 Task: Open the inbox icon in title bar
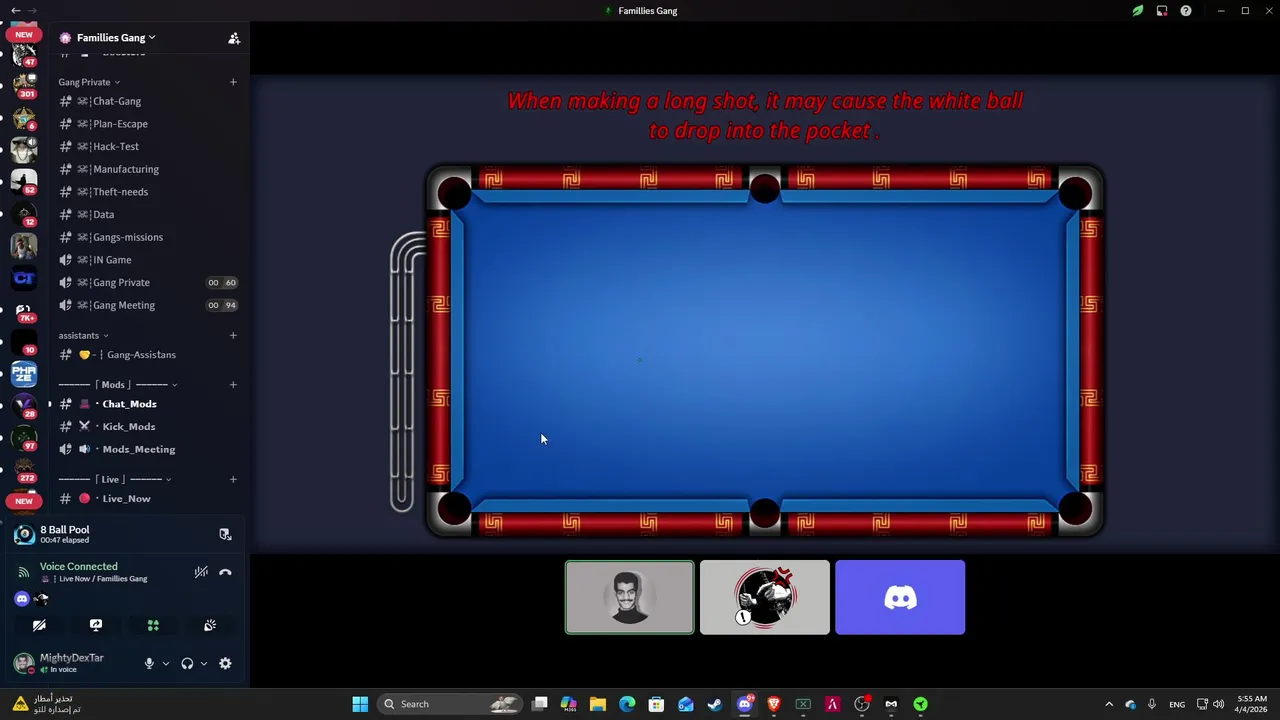1162,11
